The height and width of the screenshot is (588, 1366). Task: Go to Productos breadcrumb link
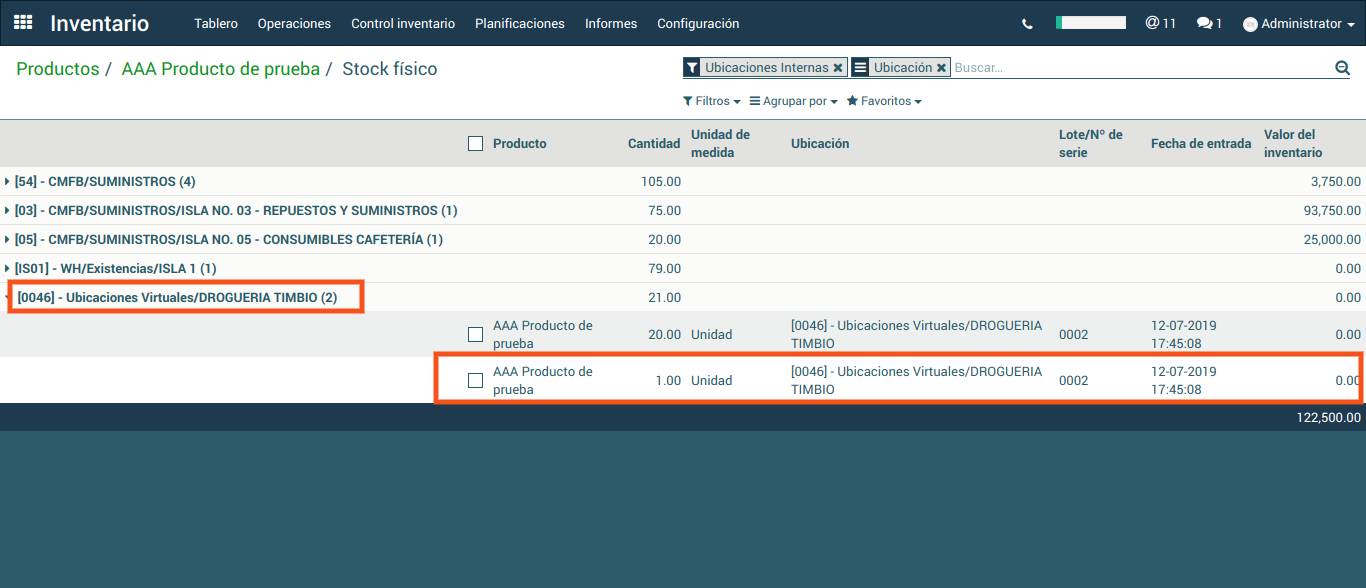click(x=57, y=69)
